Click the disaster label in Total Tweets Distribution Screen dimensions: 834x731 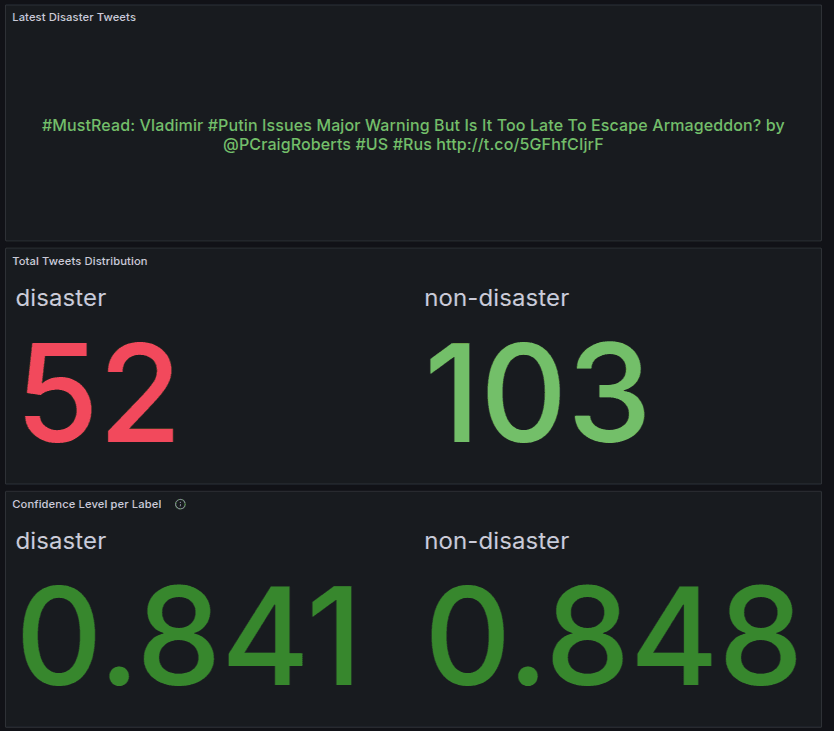click(61, 298)
